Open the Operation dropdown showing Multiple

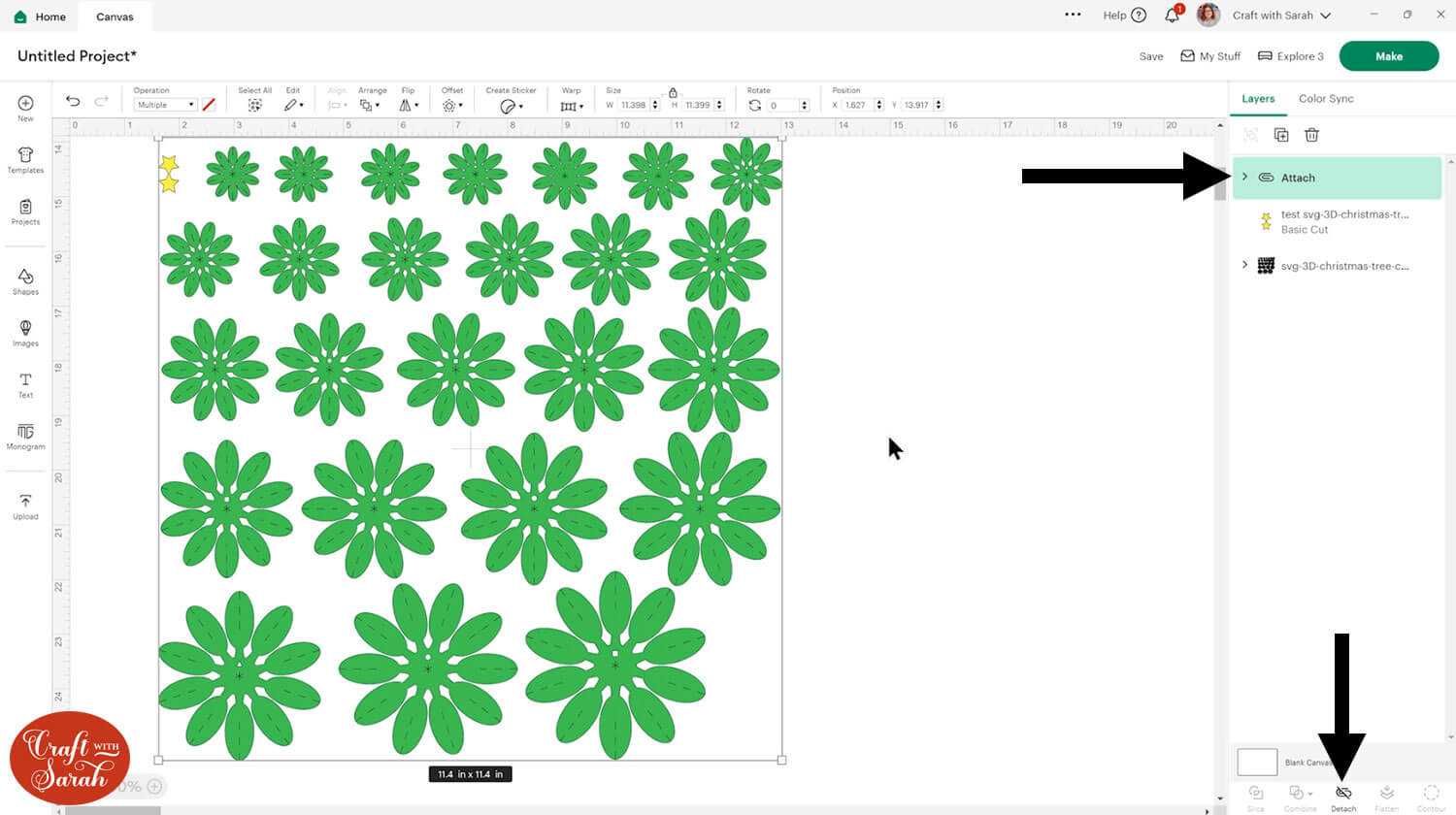coord(165,105)
